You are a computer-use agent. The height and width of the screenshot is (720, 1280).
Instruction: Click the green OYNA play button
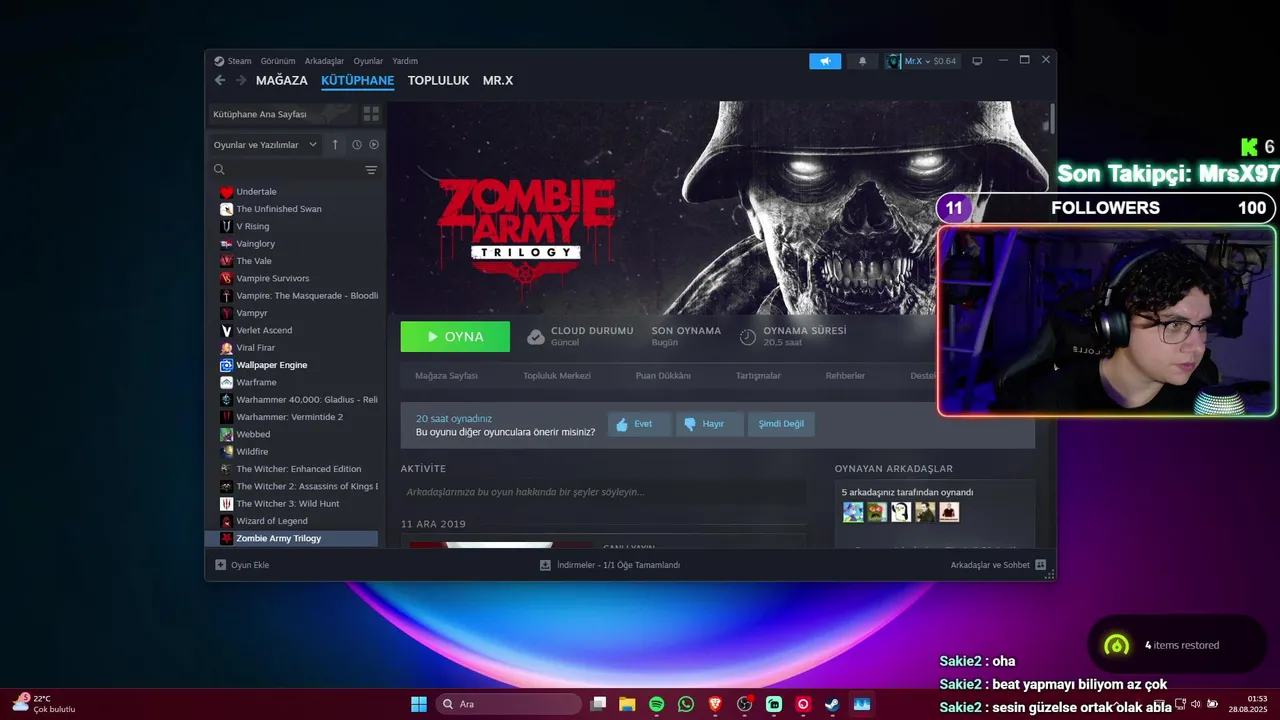(x=455, y=337)
